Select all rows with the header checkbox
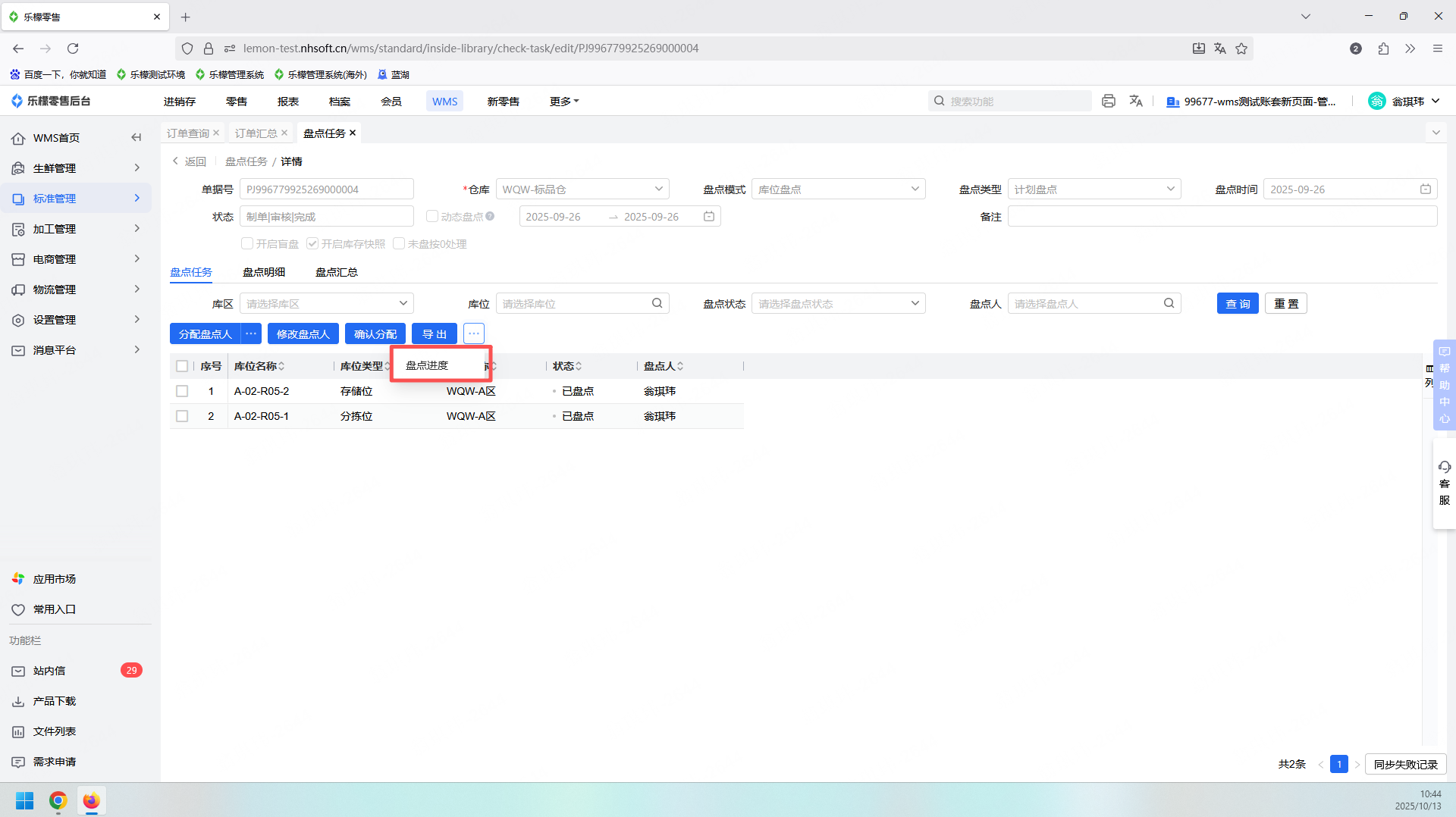The image size is (1456, 817). pos(182,366)
